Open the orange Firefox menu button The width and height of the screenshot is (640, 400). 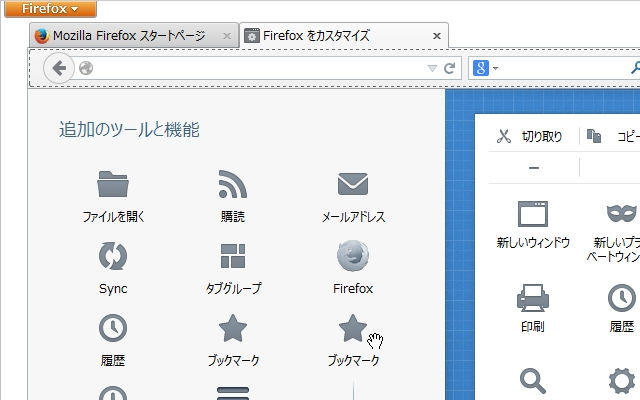click(x=51, y=9)
